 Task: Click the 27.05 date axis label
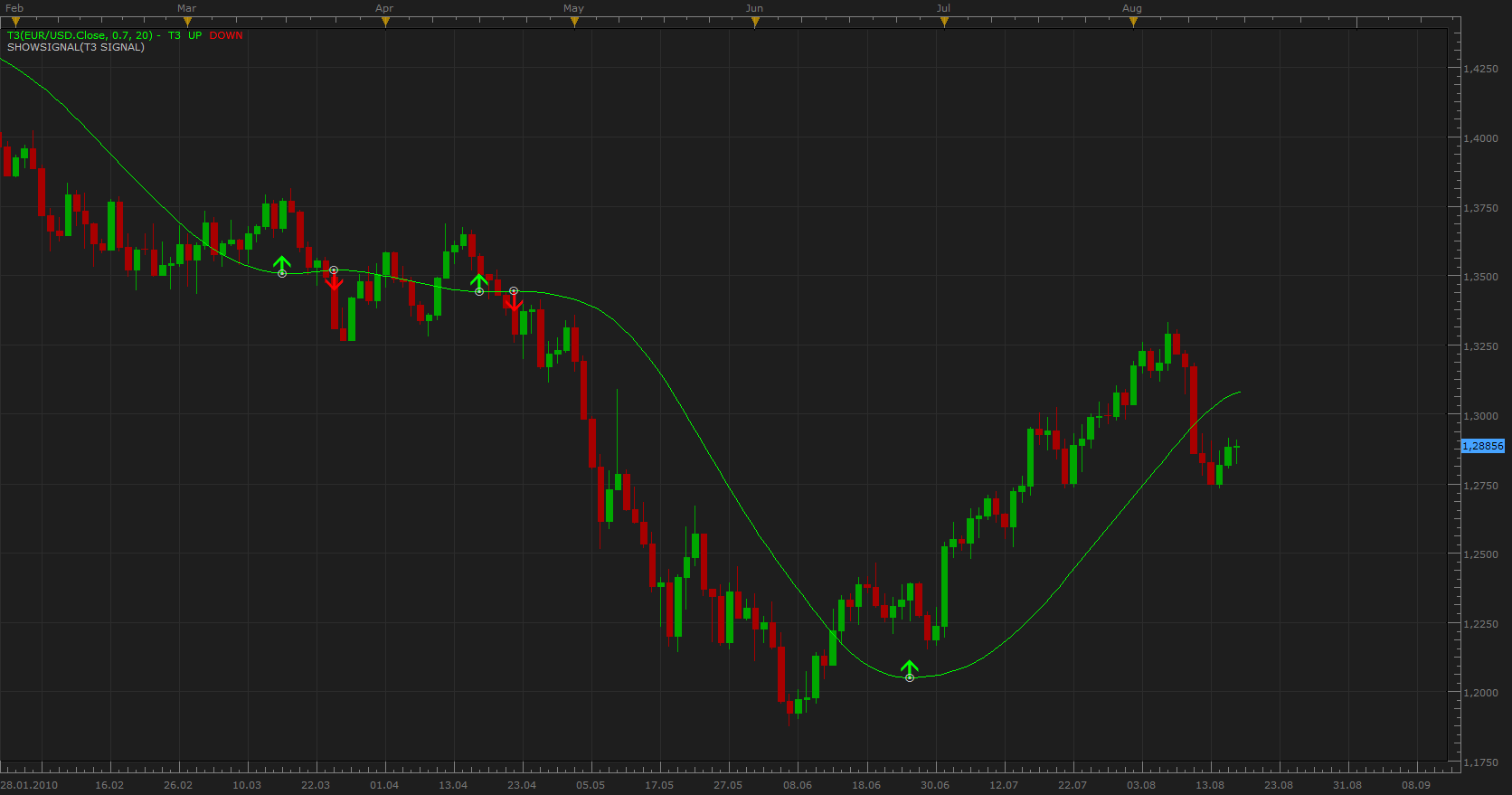(x=728, y=785)
